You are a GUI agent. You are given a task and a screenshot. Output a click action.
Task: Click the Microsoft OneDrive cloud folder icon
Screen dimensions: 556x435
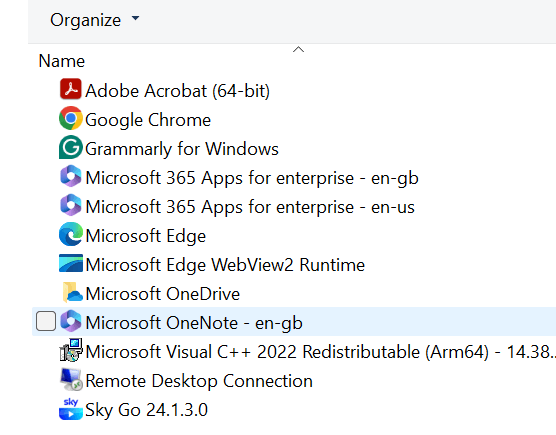pyautogui.click(x=72, y=292)
